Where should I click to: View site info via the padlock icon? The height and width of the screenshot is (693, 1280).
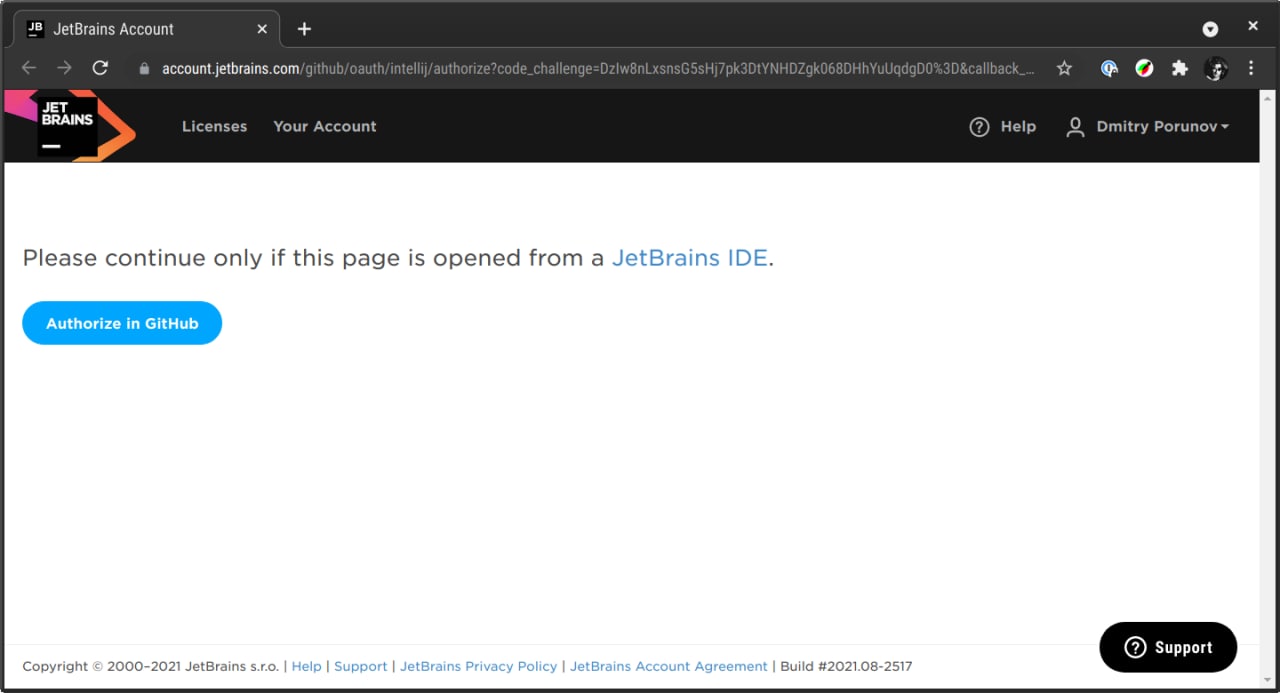pos(144,68)
